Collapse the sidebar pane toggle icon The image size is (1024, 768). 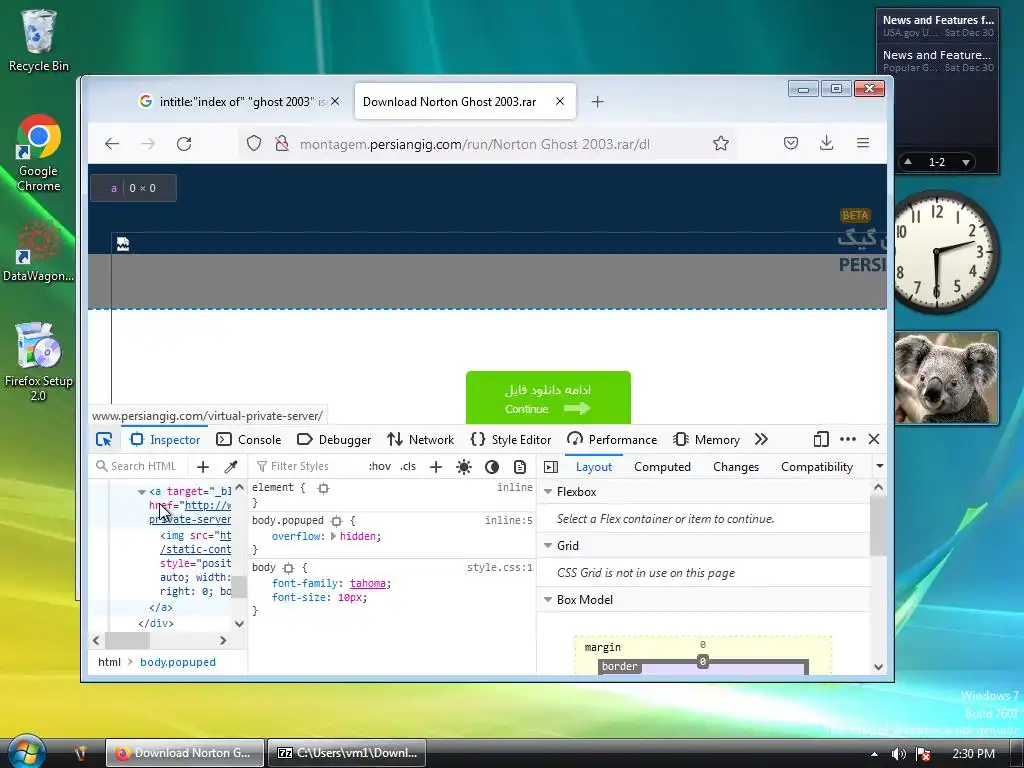click(x=551, y=467)
